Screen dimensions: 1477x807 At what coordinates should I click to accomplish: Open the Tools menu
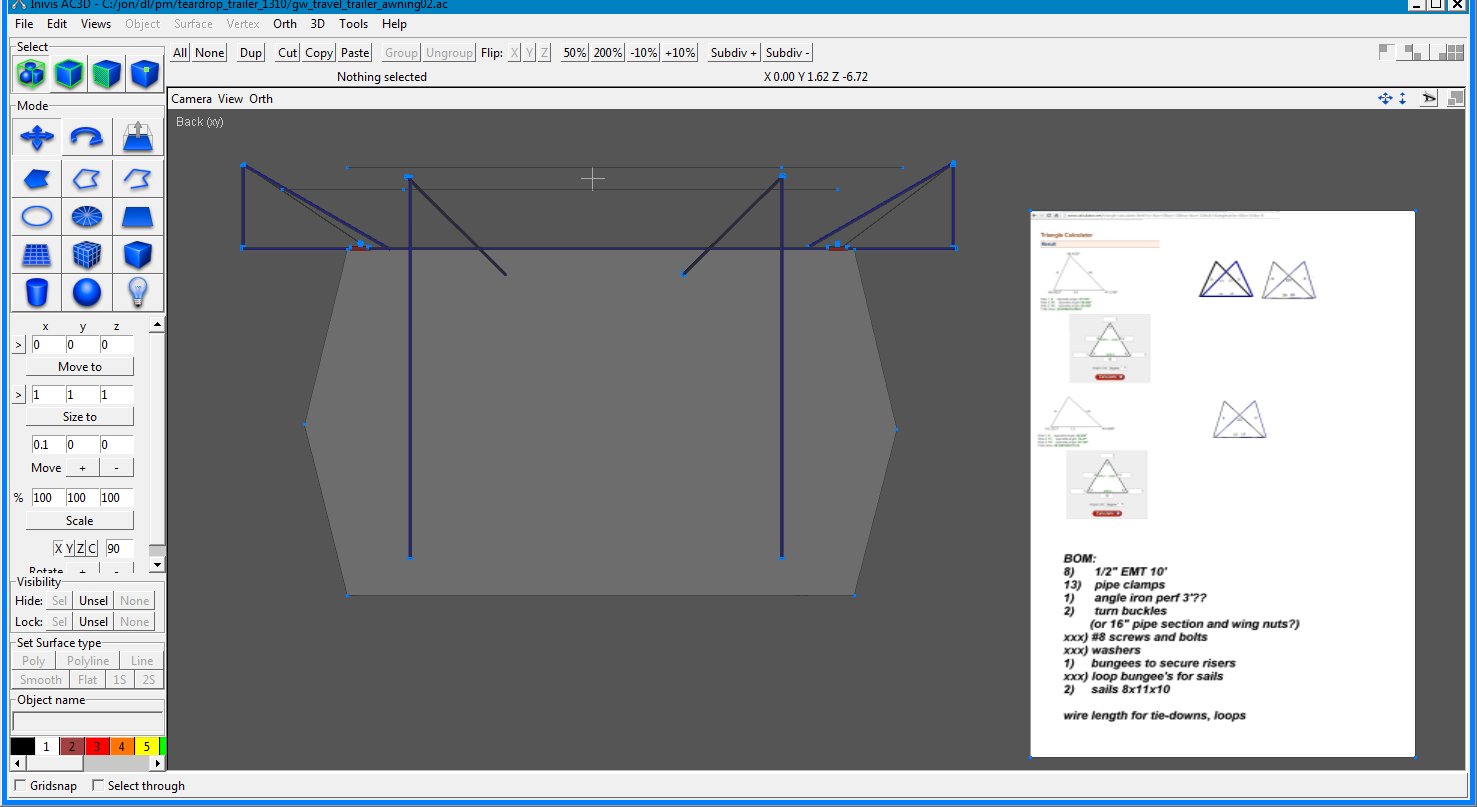point(353,24)
